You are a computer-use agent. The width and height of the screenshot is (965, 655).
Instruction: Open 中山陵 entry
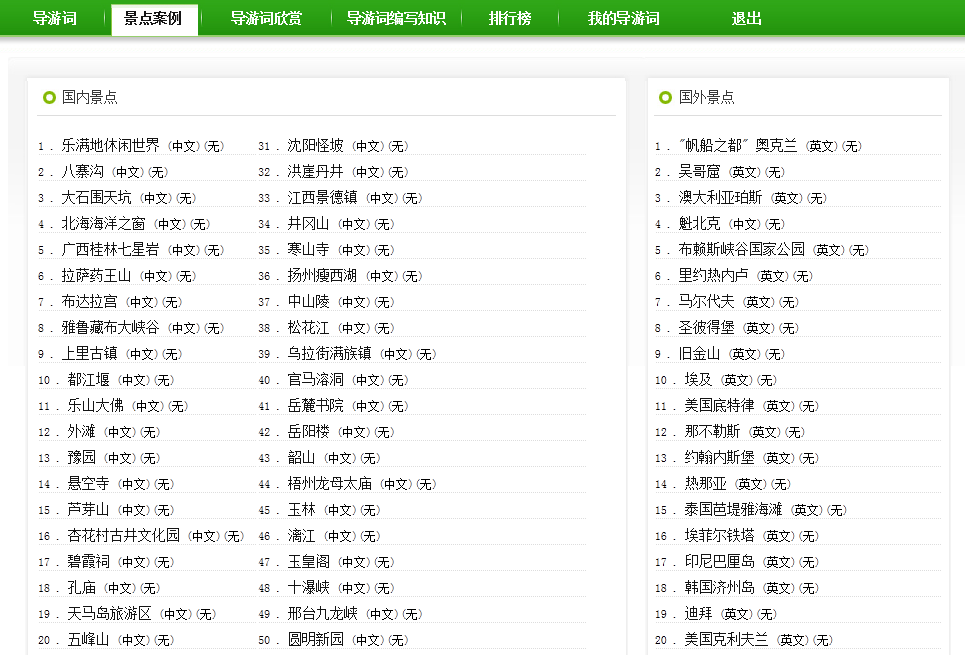point(308,302)
